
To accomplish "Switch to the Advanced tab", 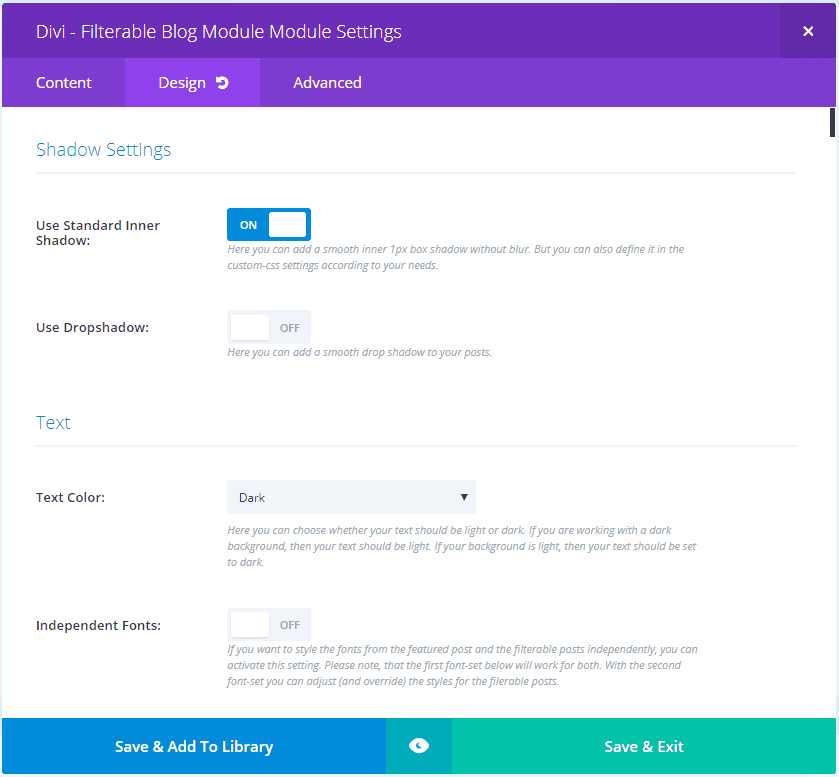I will (327, 83).
